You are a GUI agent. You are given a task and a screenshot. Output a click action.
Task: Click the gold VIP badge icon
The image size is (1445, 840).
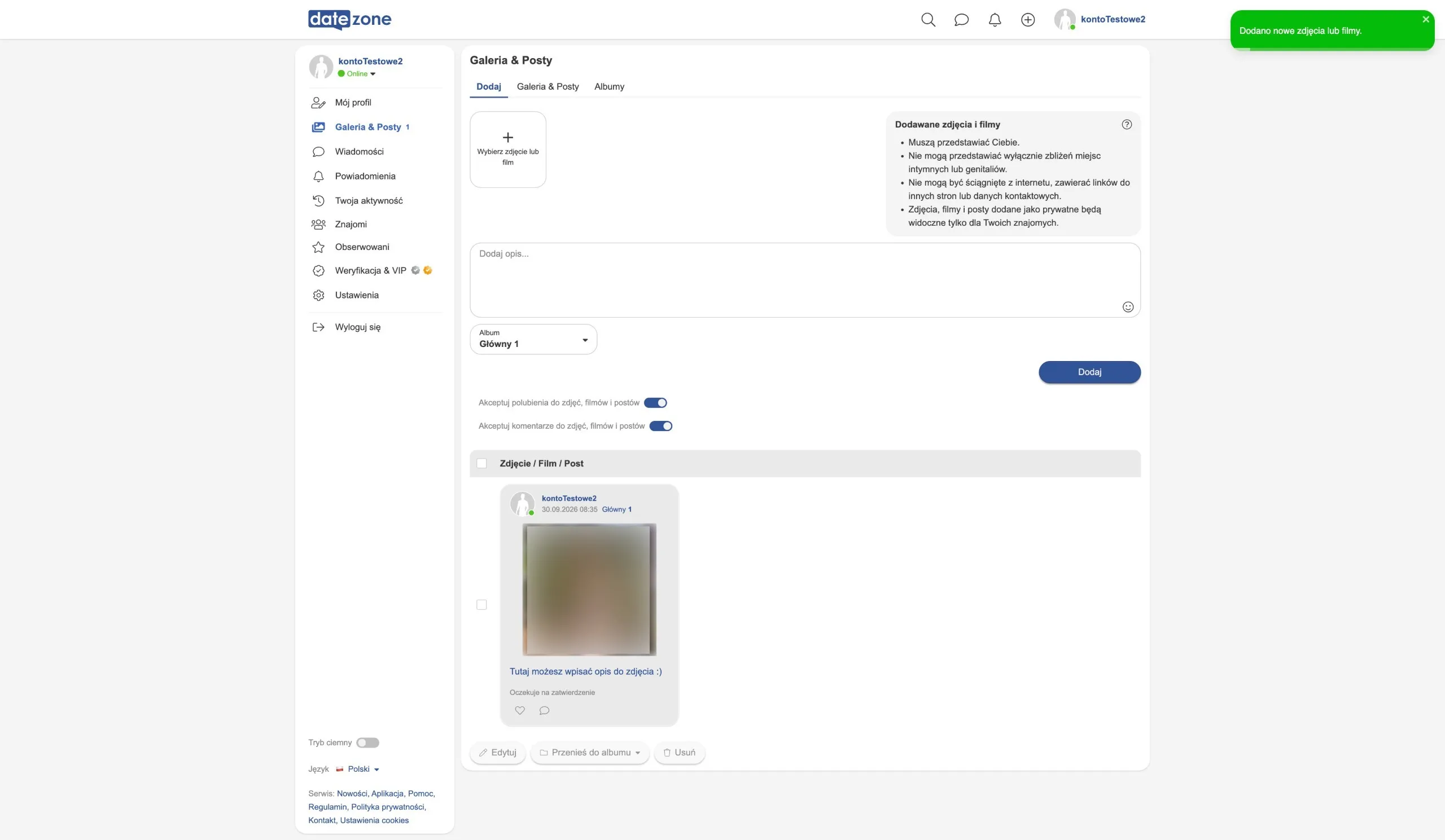coord(427,270)
